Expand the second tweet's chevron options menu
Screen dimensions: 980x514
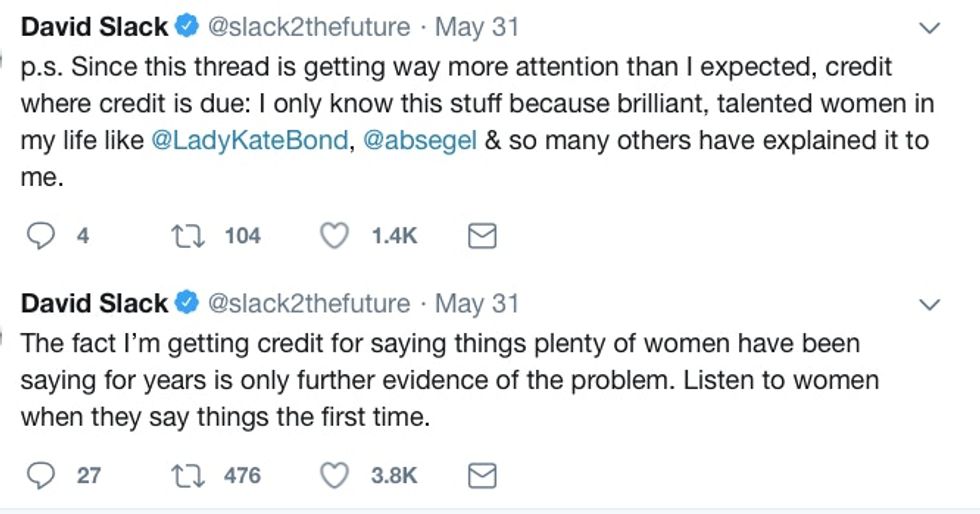929,303
